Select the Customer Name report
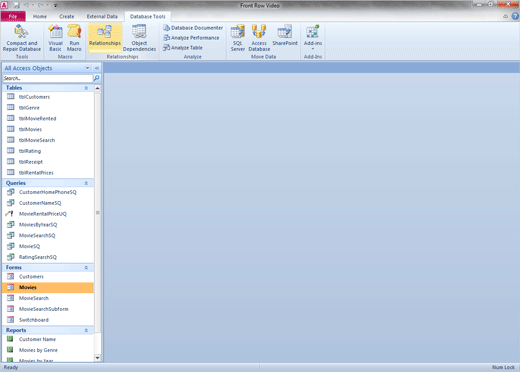The width and height of the screenshot is (520, 372). 48,339
